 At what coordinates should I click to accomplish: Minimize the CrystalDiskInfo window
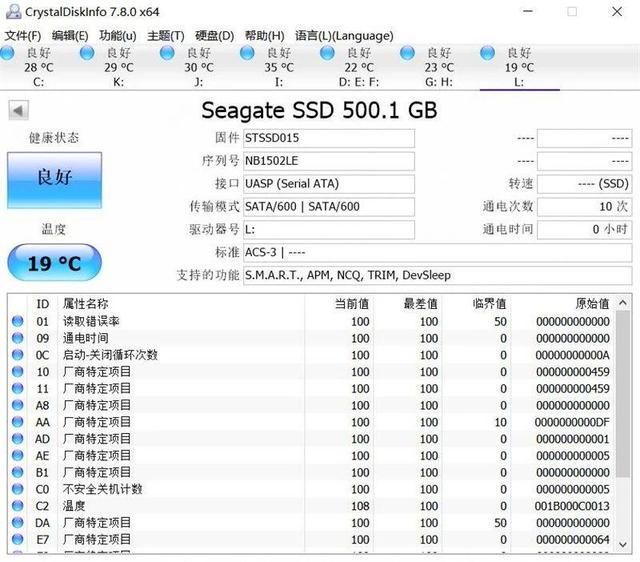528,11
